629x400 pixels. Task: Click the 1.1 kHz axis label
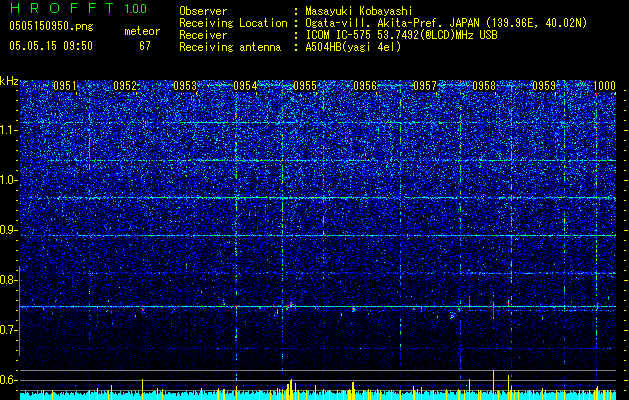pos(9,130)
